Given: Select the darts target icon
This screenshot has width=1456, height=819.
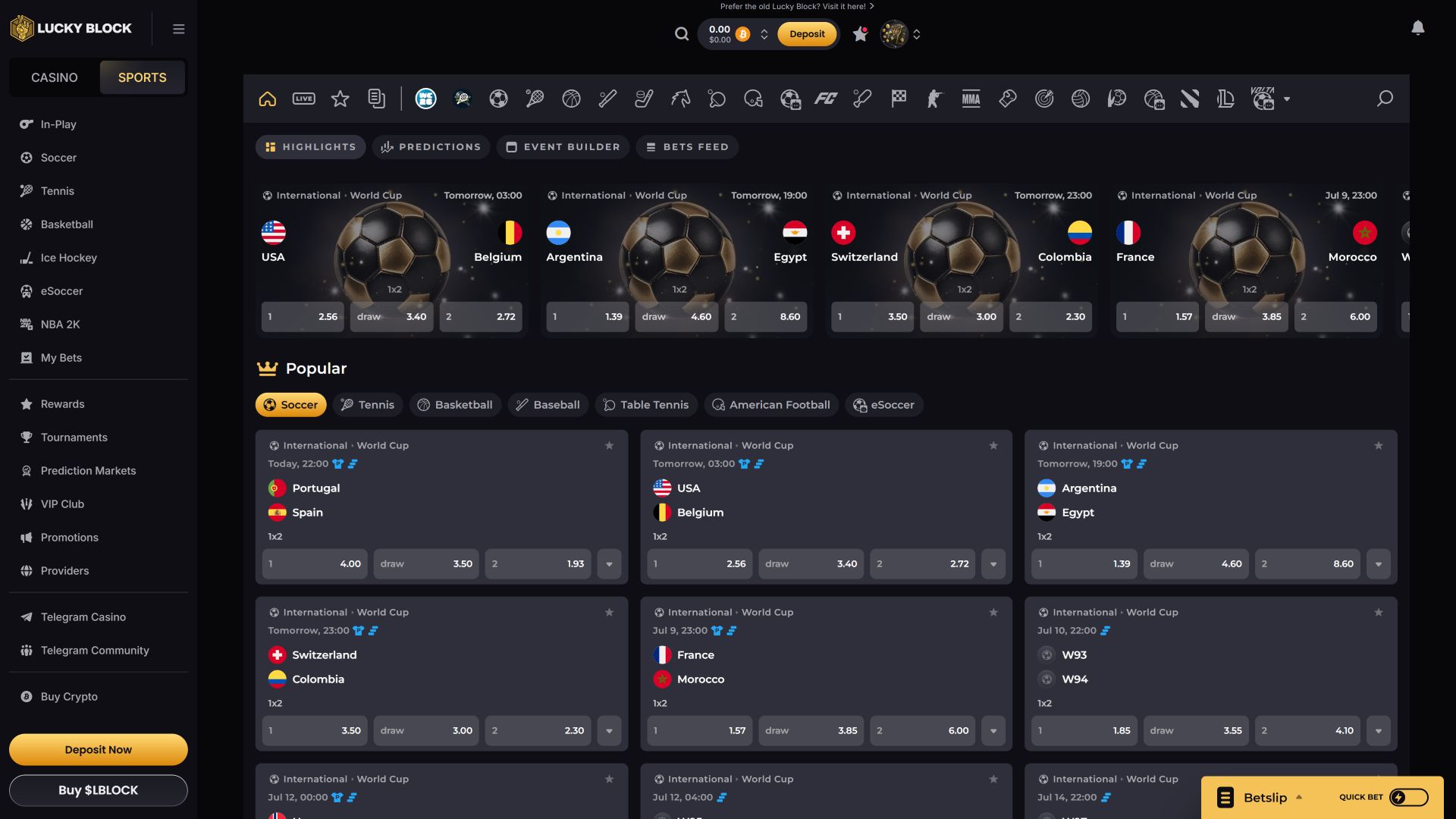Looking at the screenshot, I should pyautogui.click(x=1044, y=99).
